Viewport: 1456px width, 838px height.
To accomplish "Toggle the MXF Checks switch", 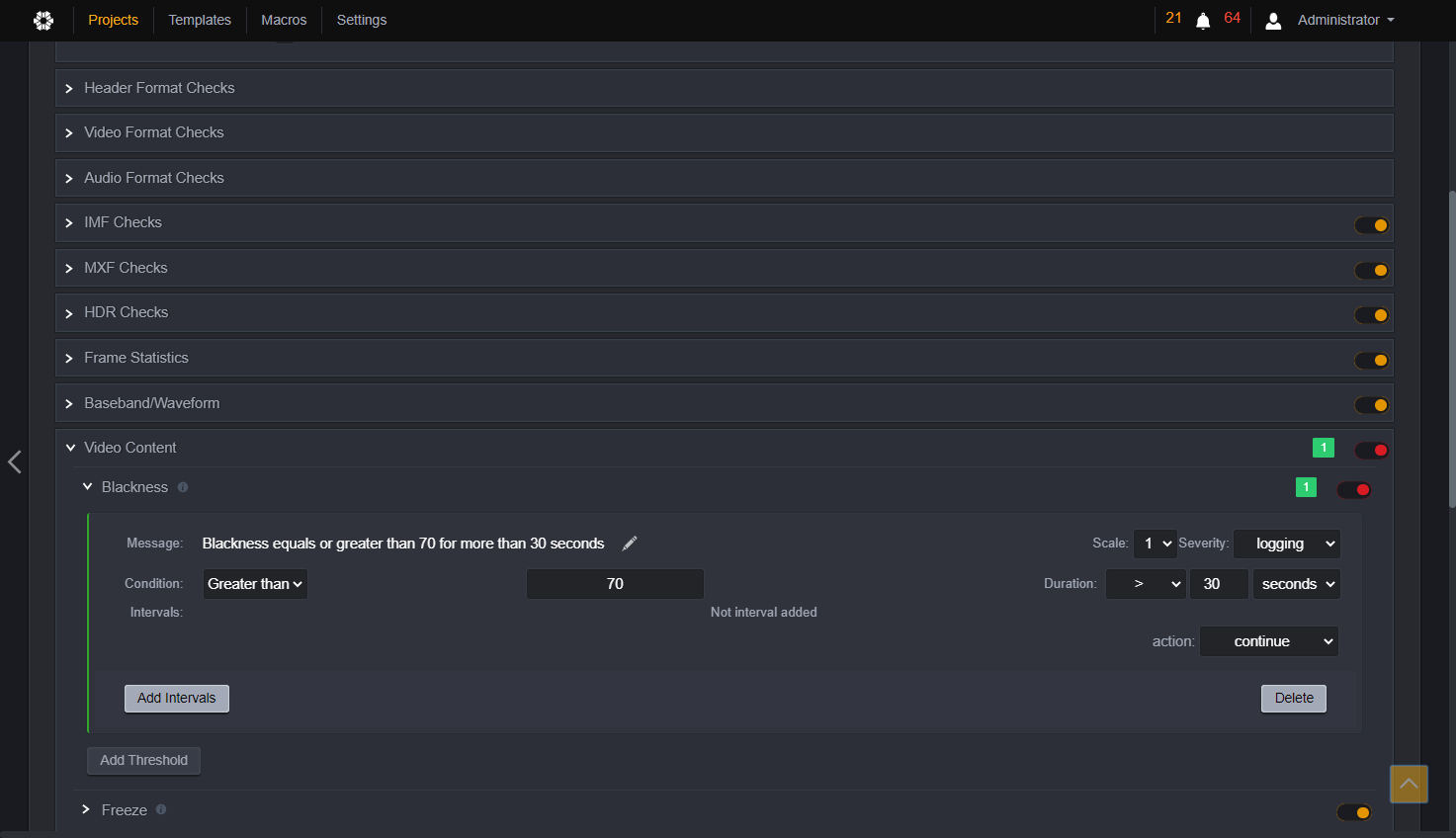I will (x=1372, y=271).
